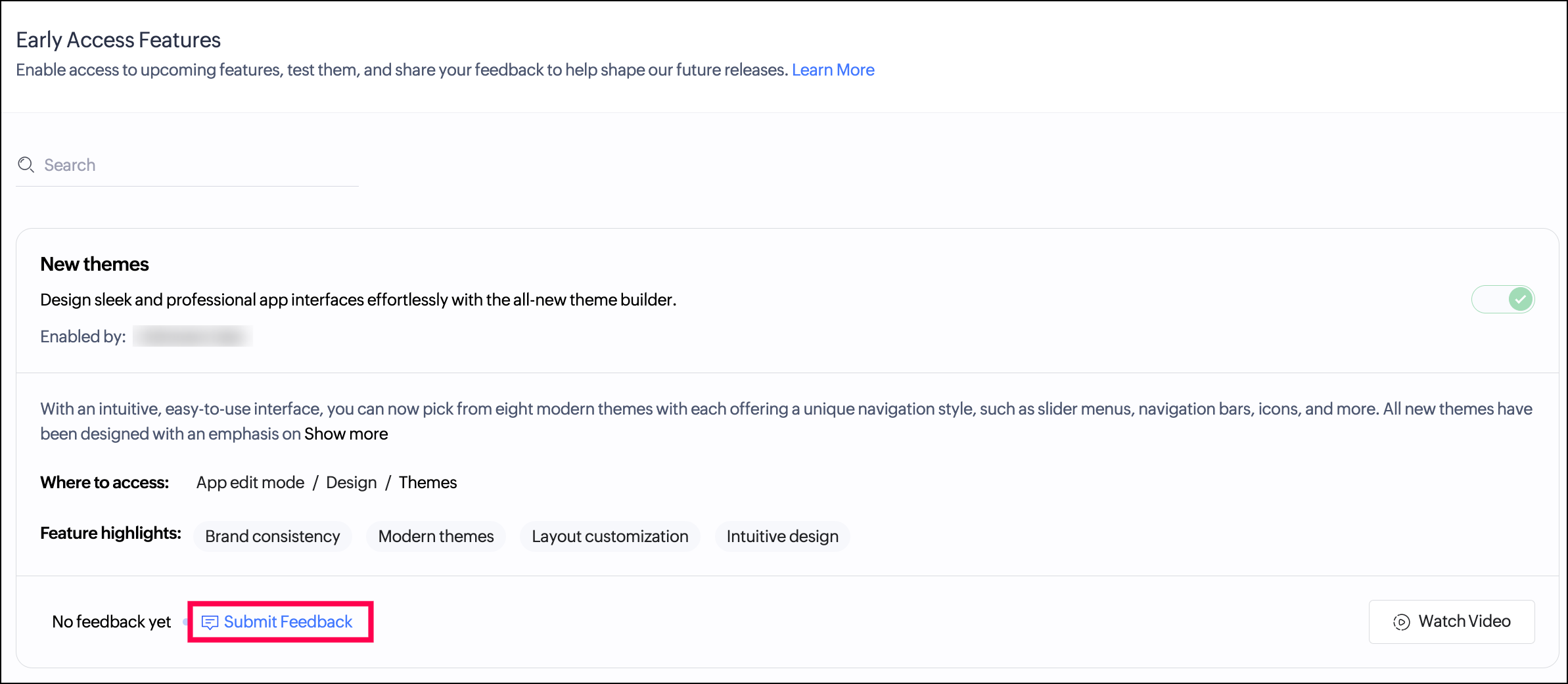Select the Intuitive design highlight tag
The width and height of the screenshot is (1568, 684).
pyautogui.click(x=782, y=536)
